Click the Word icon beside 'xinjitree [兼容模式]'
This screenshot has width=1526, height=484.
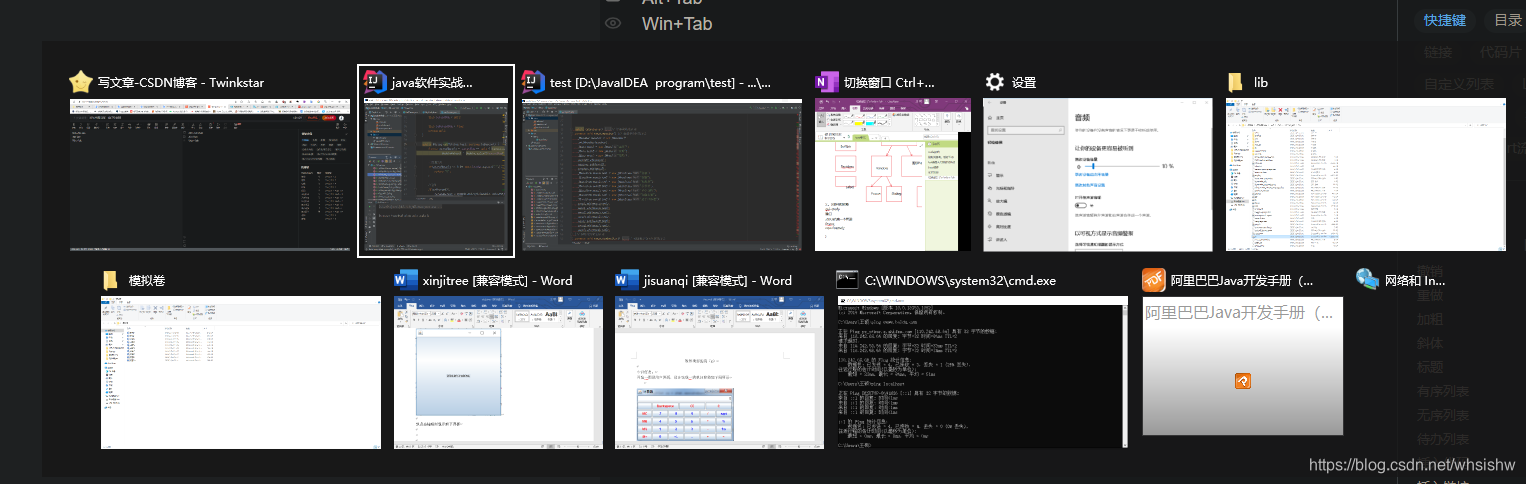(405, 280)
